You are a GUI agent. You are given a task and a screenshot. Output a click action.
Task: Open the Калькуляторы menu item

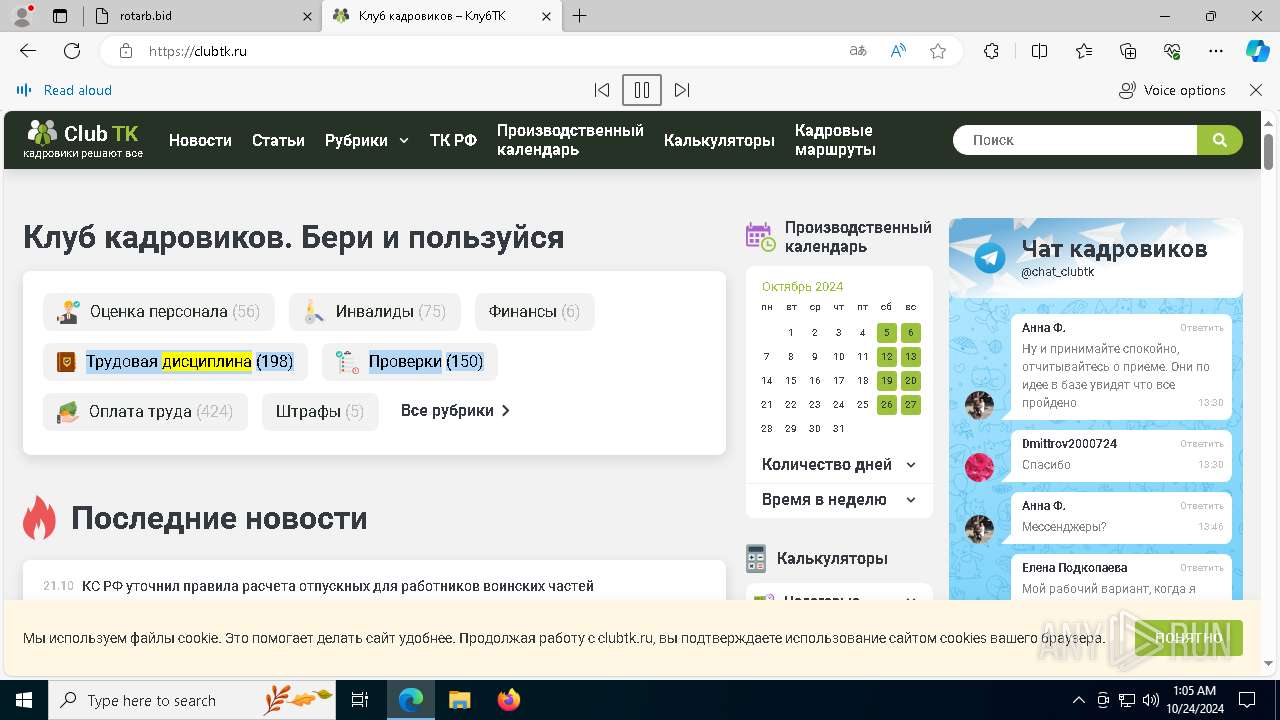pos(719,140)
